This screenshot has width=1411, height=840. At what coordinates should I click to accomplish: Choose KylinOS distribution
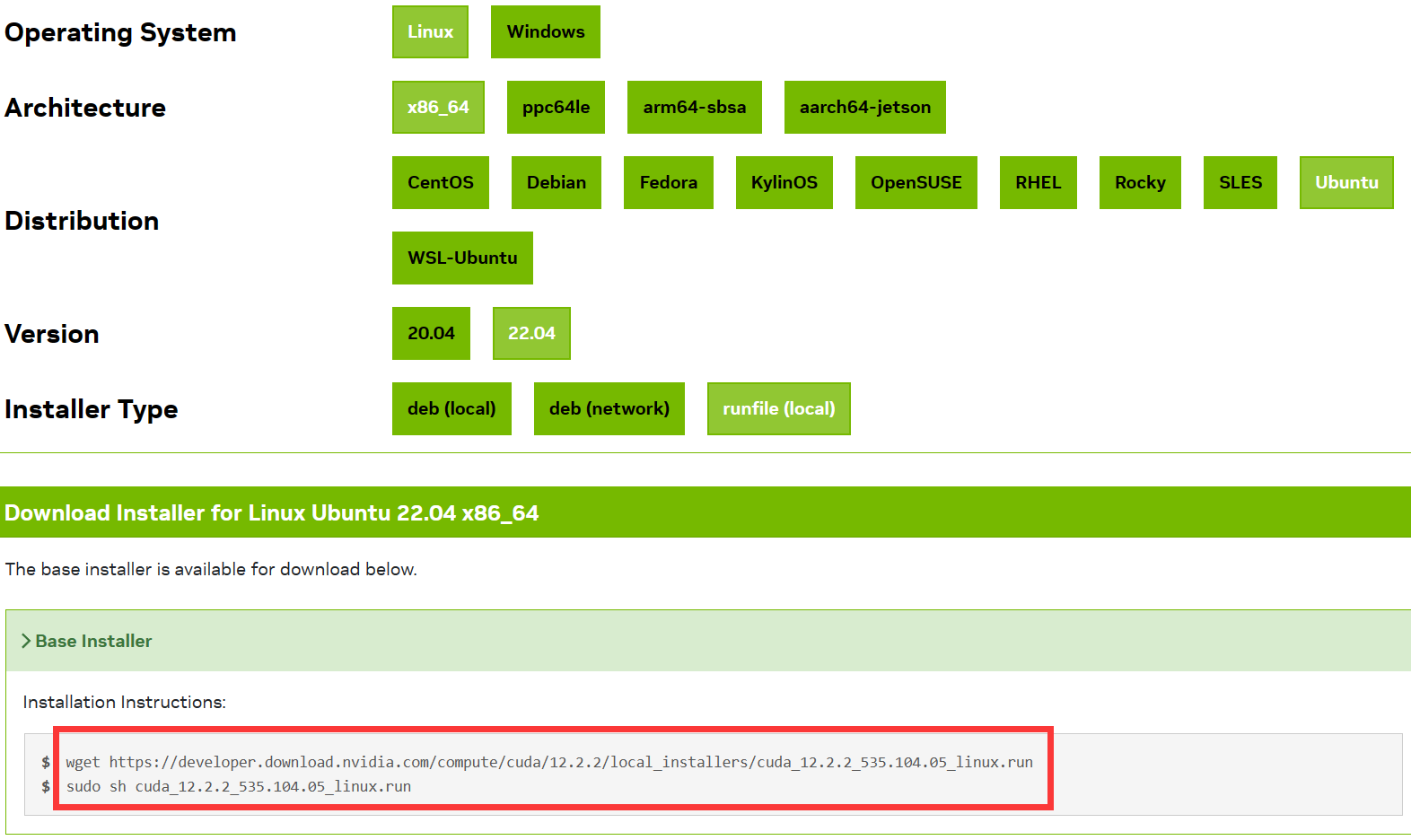(x=784, y=182)
